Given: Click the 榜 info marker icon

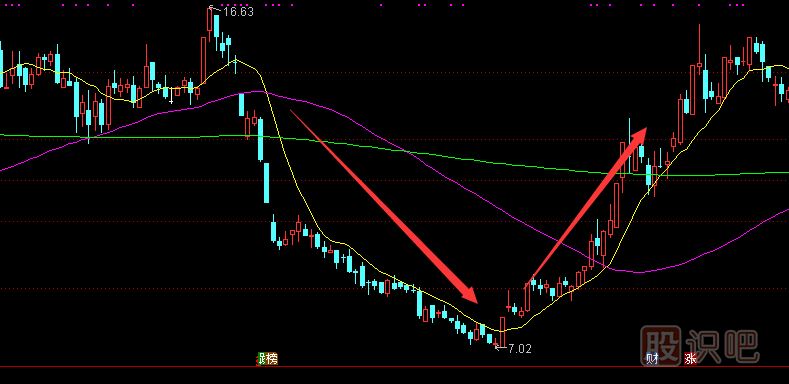Looking at the screenshot, I should point(272,359).
